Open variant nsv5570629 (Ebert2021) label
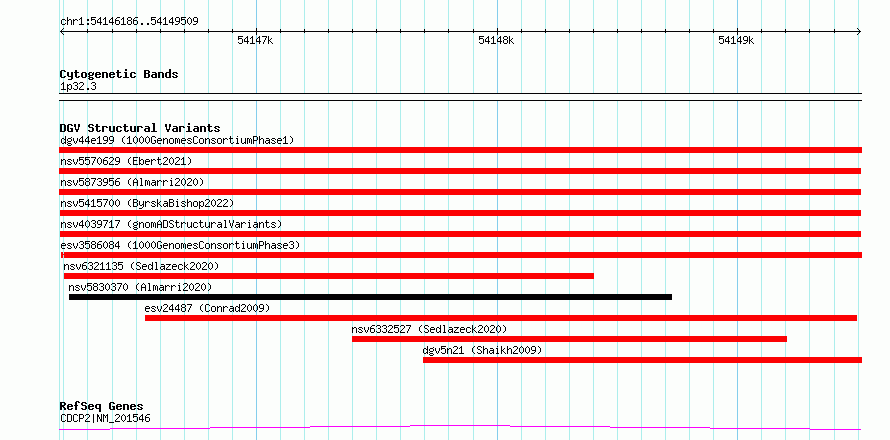 [x=126, y=161]
